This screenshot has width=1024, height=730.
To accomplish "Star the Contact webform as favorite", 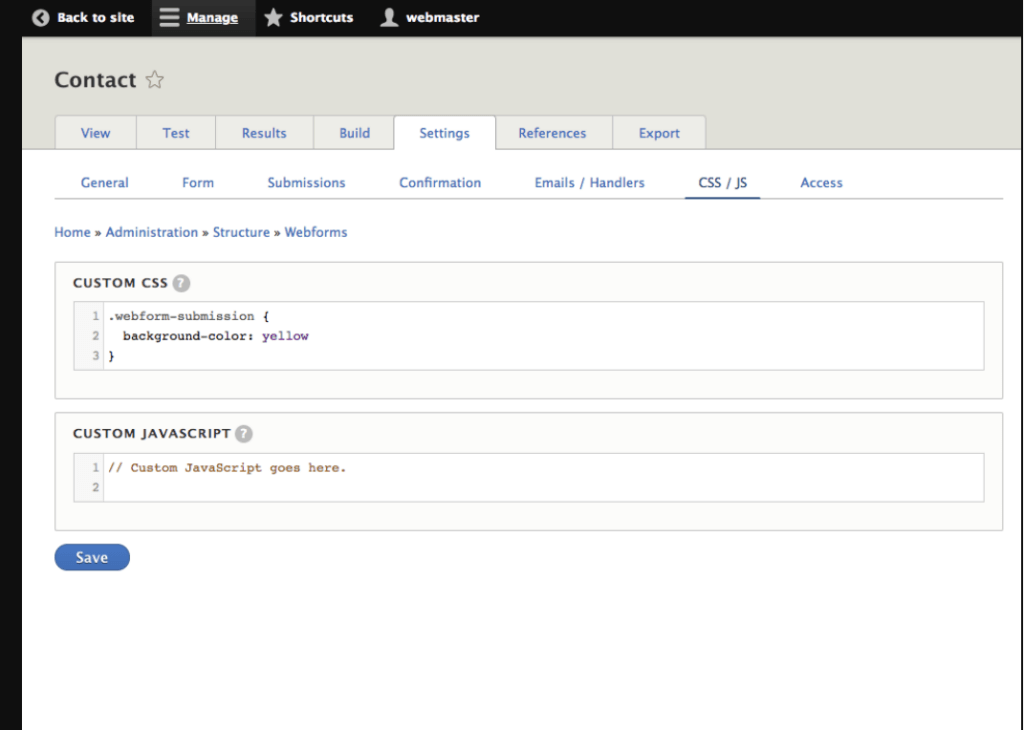I will pyautogui.click(x=154, y=79).
